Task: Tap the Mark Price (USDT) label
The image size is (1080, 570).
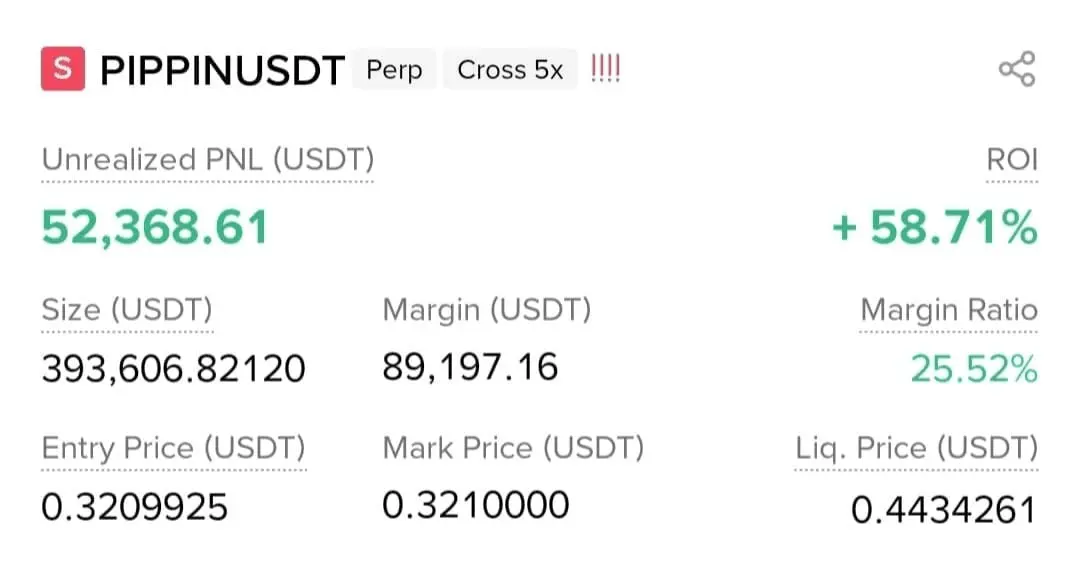Action: coord(512,448)
